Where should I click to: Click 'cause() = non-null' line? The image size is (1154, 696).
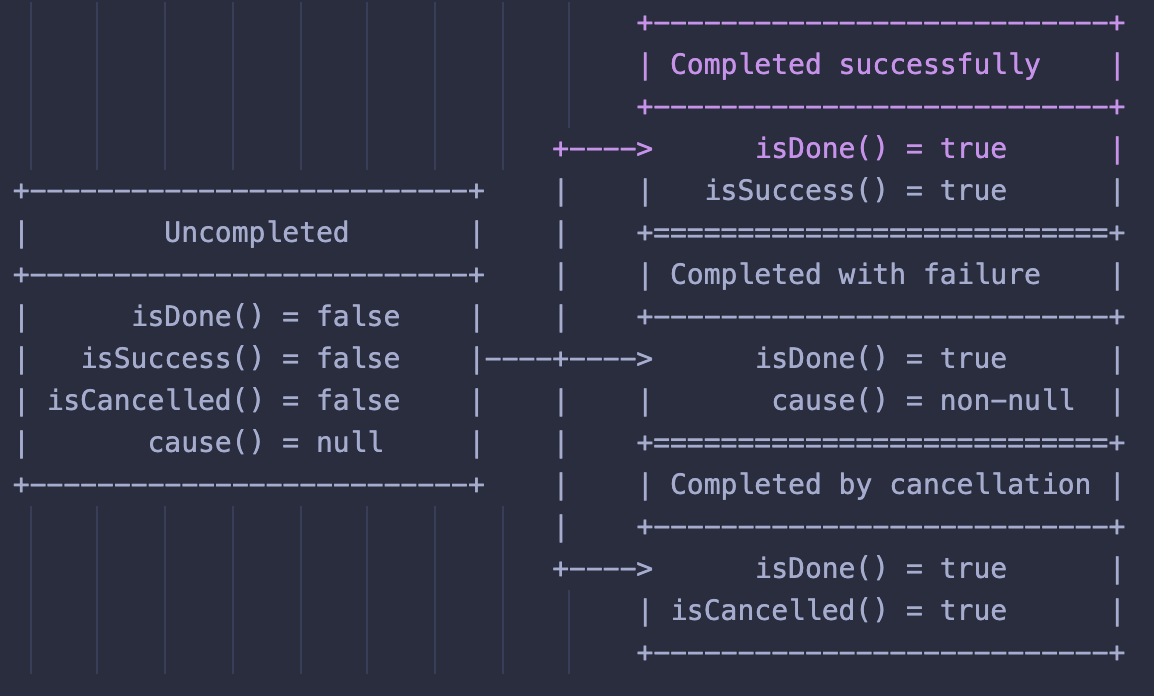(x=923, y=401)
